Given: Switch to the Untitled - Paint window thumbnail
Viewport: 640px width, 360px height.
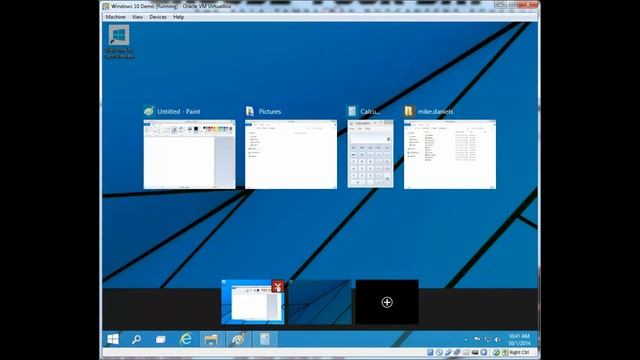Looking at the screenshot, I should (x=189, y=154).
